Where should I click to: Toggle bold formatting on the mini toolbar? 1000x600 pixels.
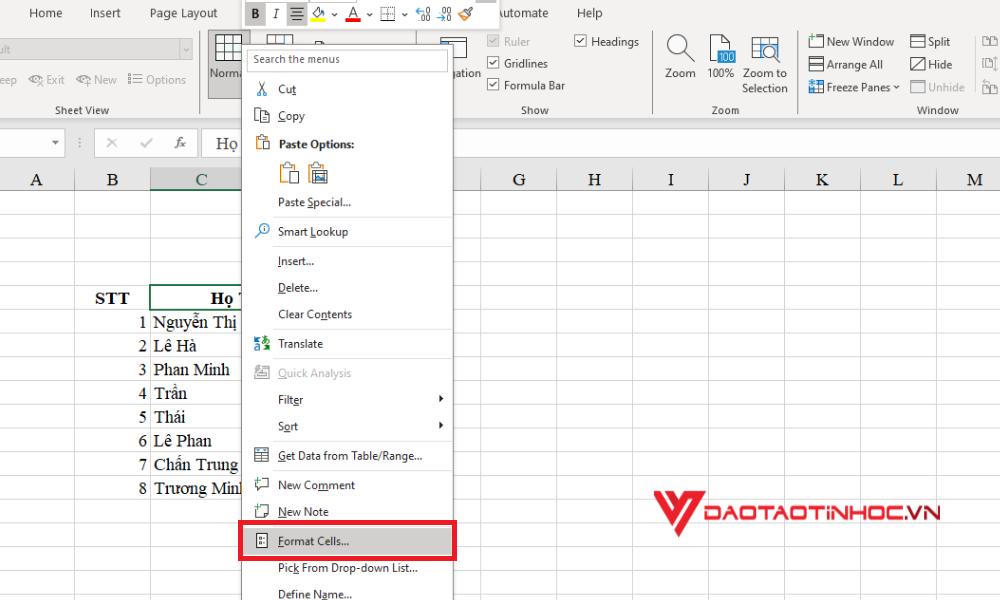(x=255, y=13)
